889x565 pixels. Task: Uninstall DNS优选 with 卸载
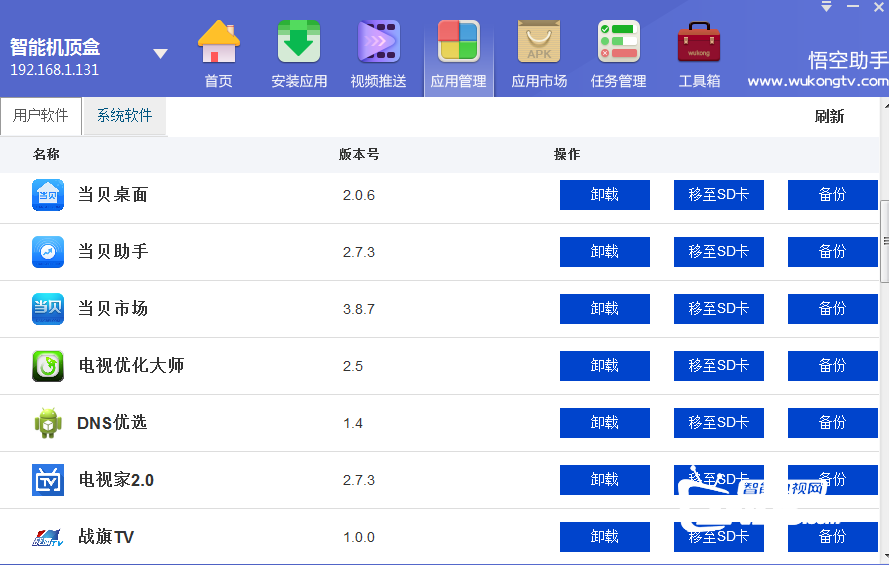pos(604,423)
